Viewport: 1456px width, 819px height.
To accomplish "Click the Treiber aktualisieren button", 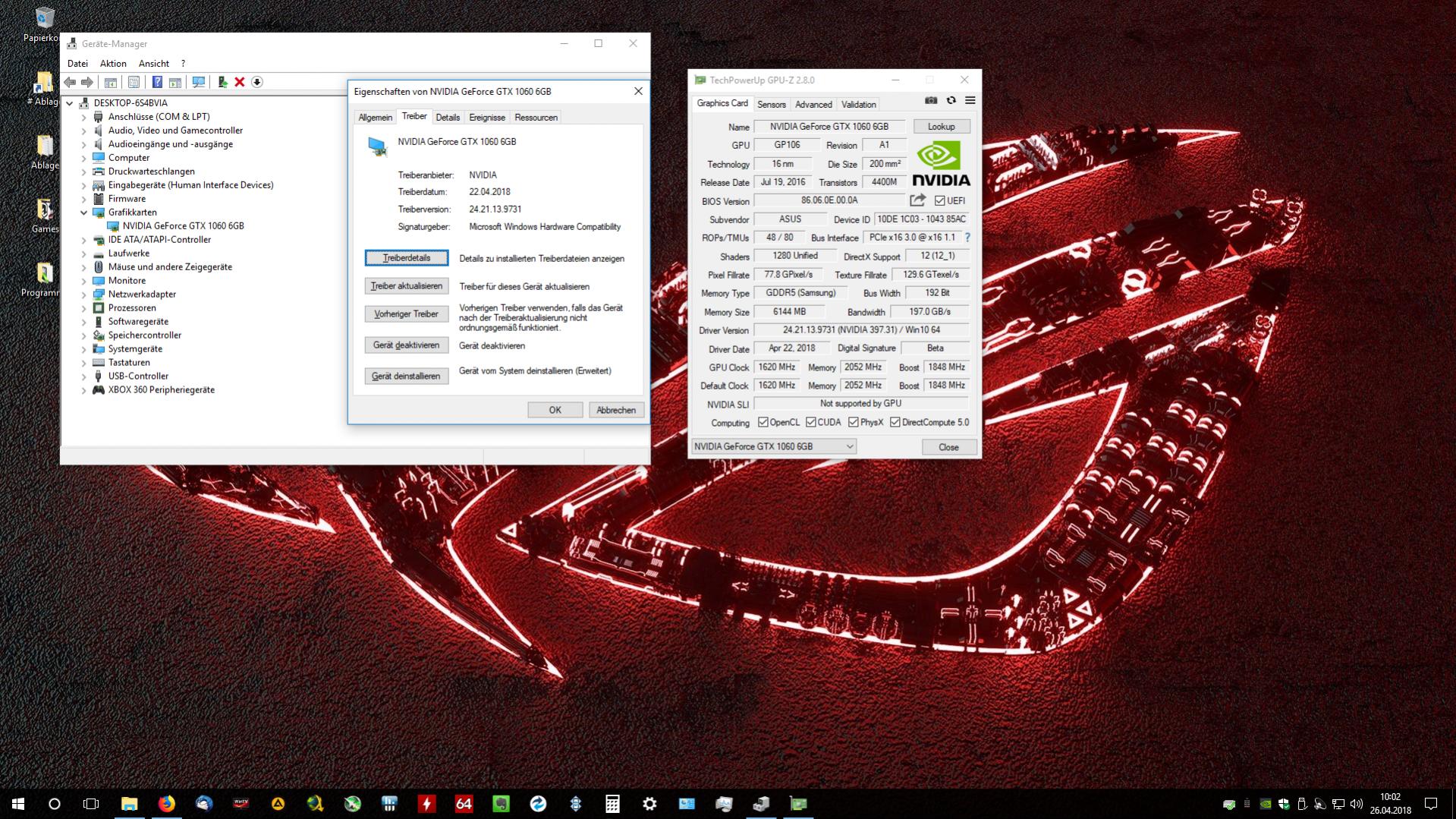I will click(x=407, y=286).
